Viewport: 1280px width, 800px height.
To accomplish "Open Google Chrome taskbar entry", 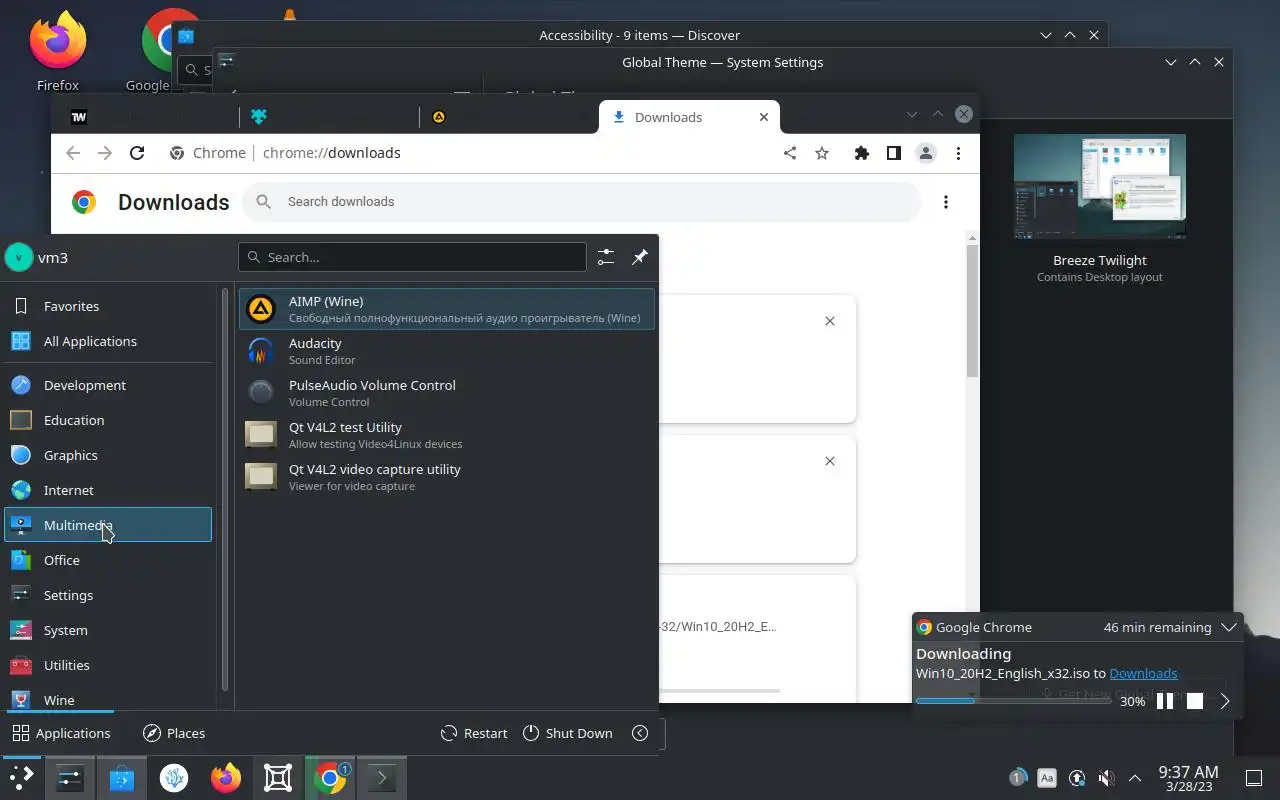I will 330,777.
